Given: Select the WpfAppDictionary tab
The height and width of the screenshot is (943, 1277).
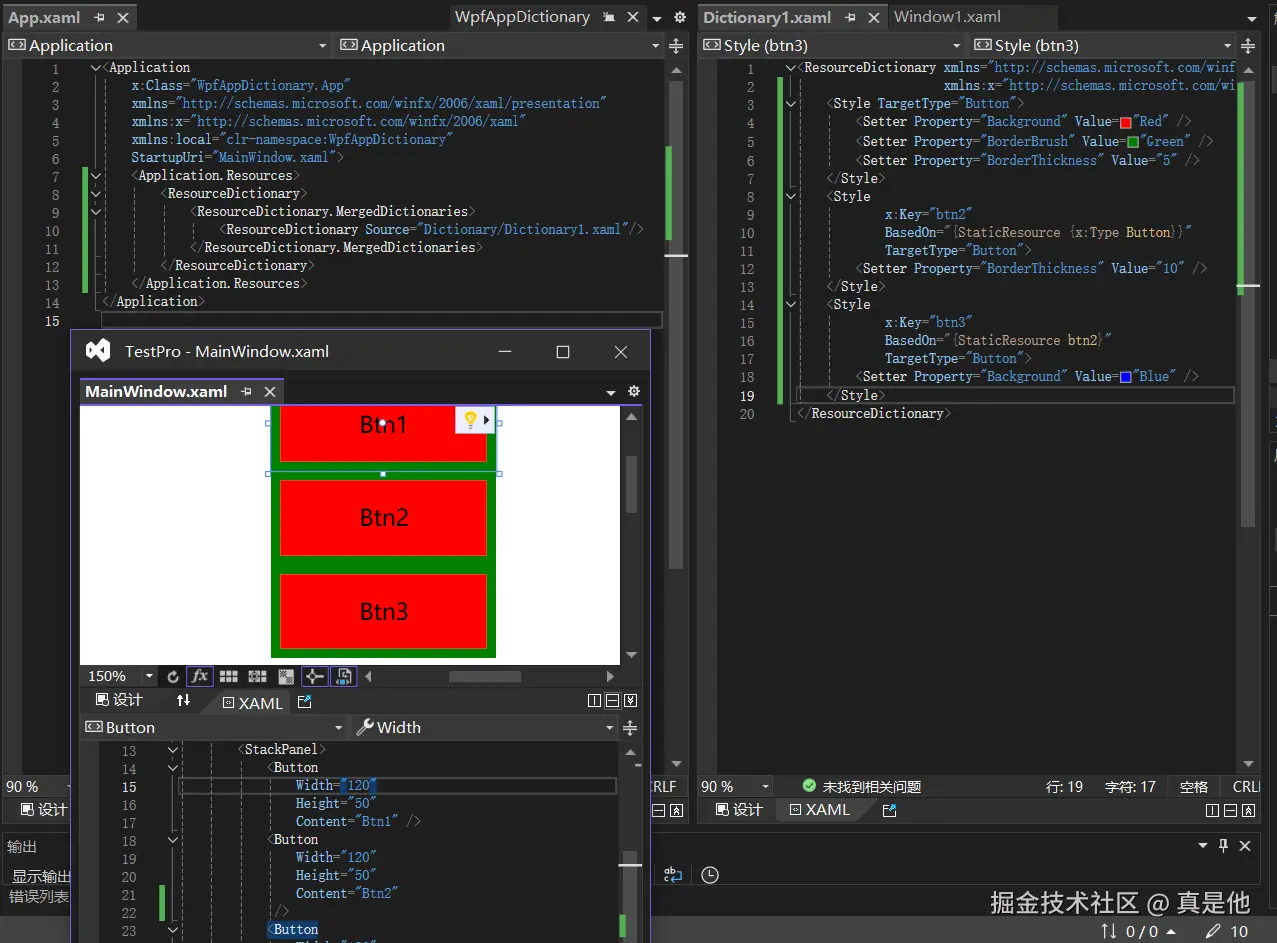Looking at the screenshot, I should coord(522,17).
